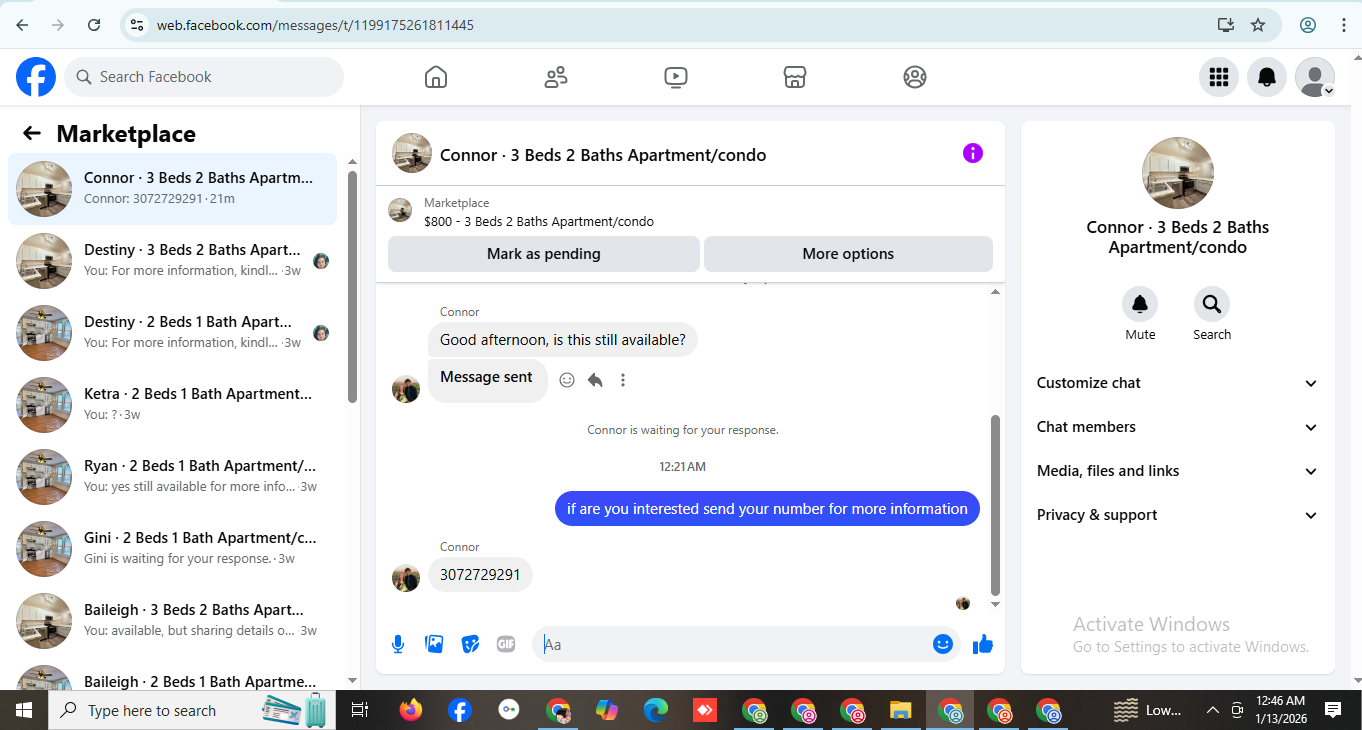This screenshot has width=1362, height=730.
Task: Open Gini 2 Beds 1 Bath conversation
Action: 172,549
